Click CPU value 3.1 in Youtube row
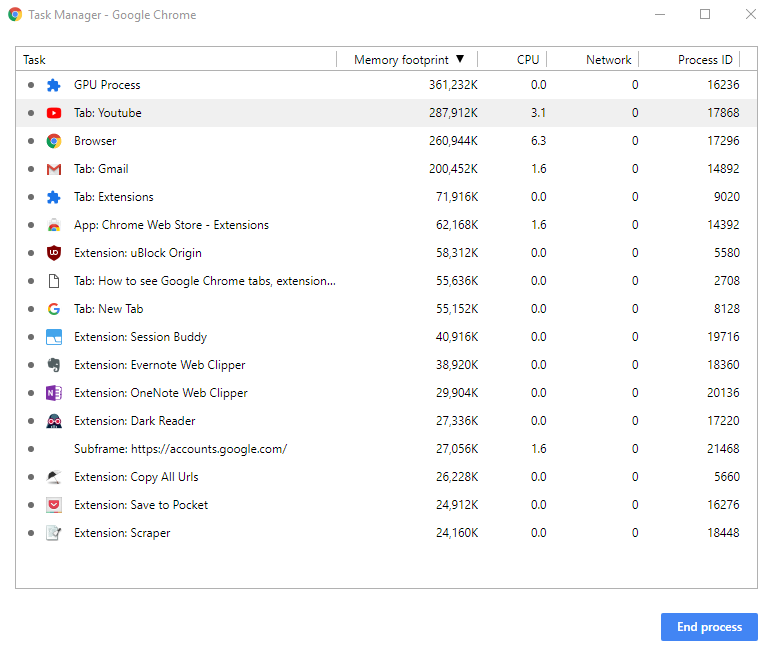The image size is (774, 657). click(x=539, y=113)
